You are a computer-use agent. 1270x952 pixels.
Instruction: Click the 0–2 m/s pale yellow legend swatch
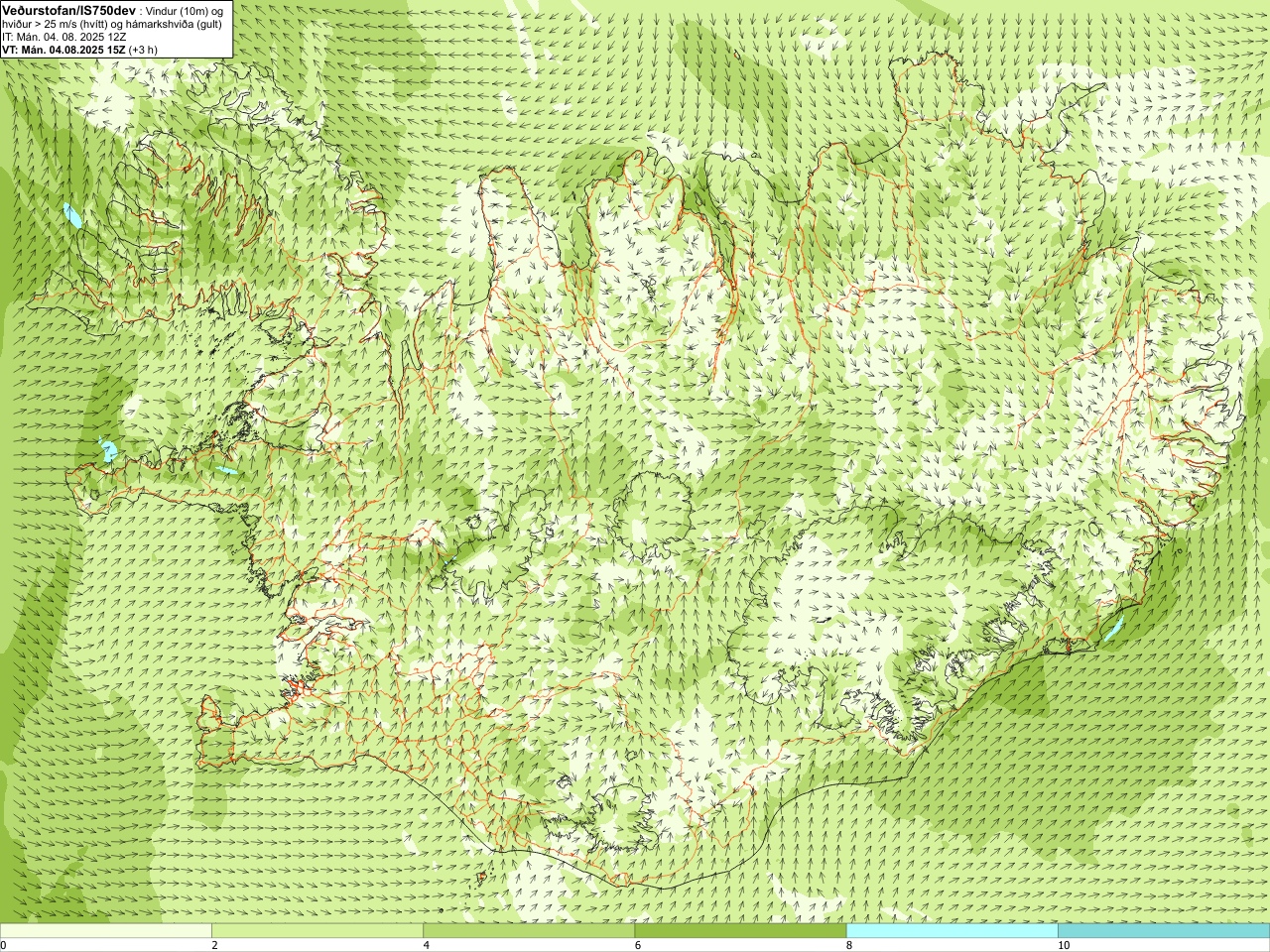(106, 931)
